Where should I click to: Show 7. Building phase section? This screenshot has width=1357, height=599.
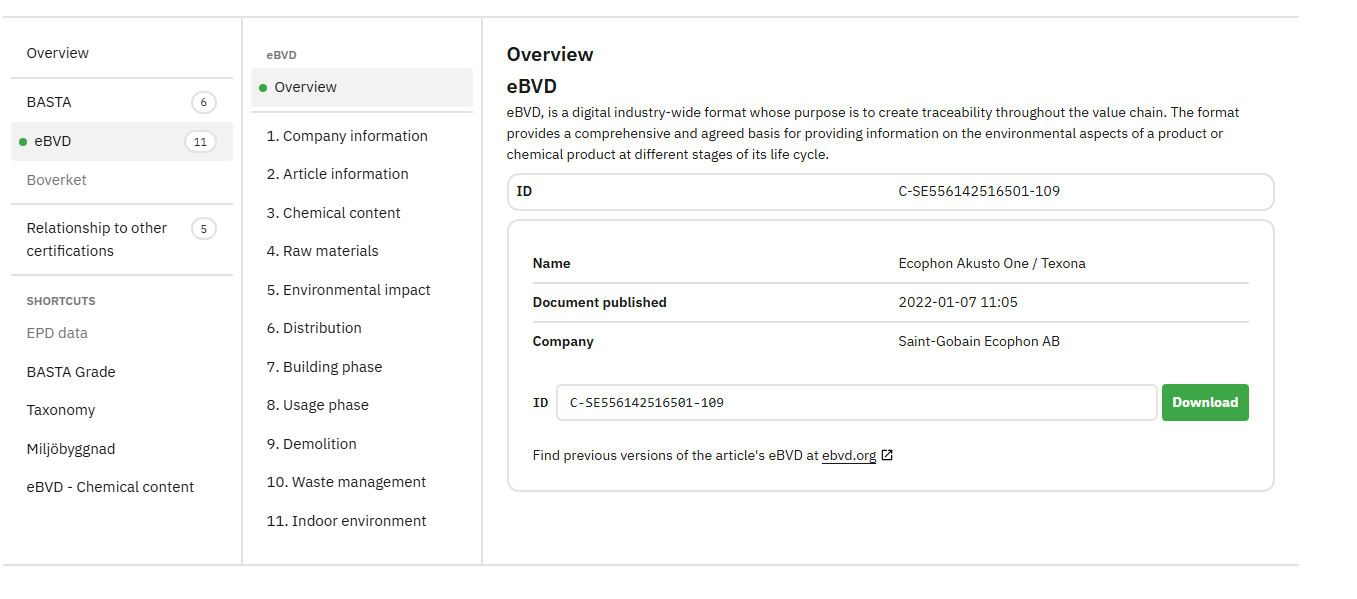pos(324,367)
